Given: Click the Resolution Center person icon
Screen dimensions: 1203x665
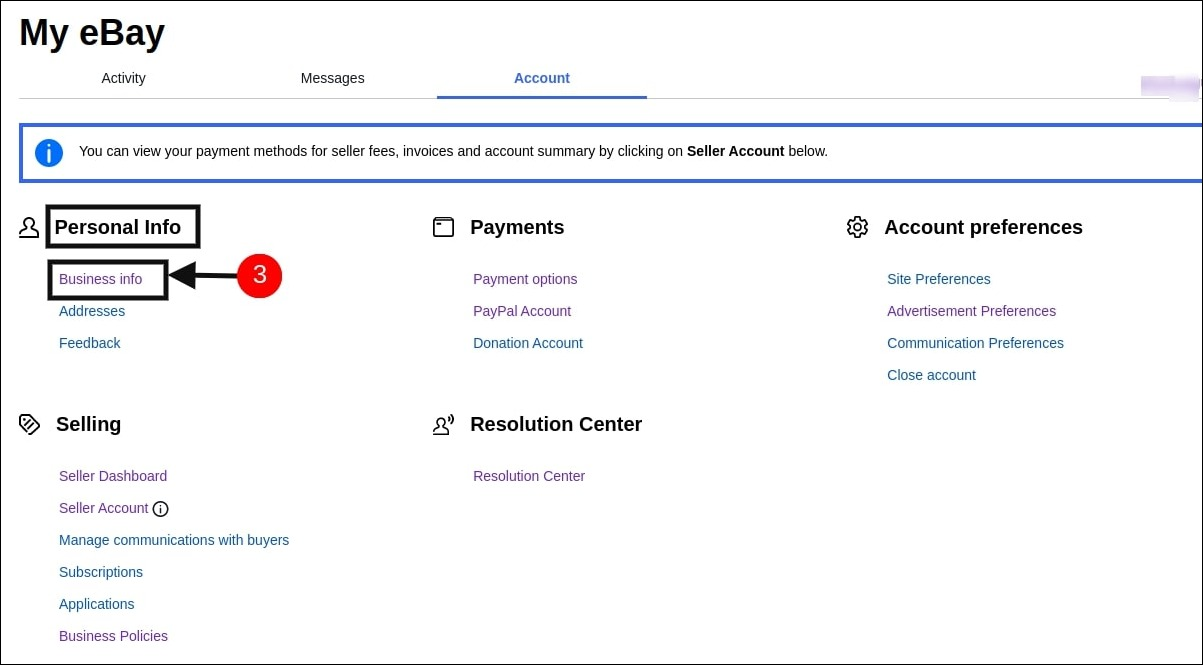Looking at the screenshot, I should (443, 425).
